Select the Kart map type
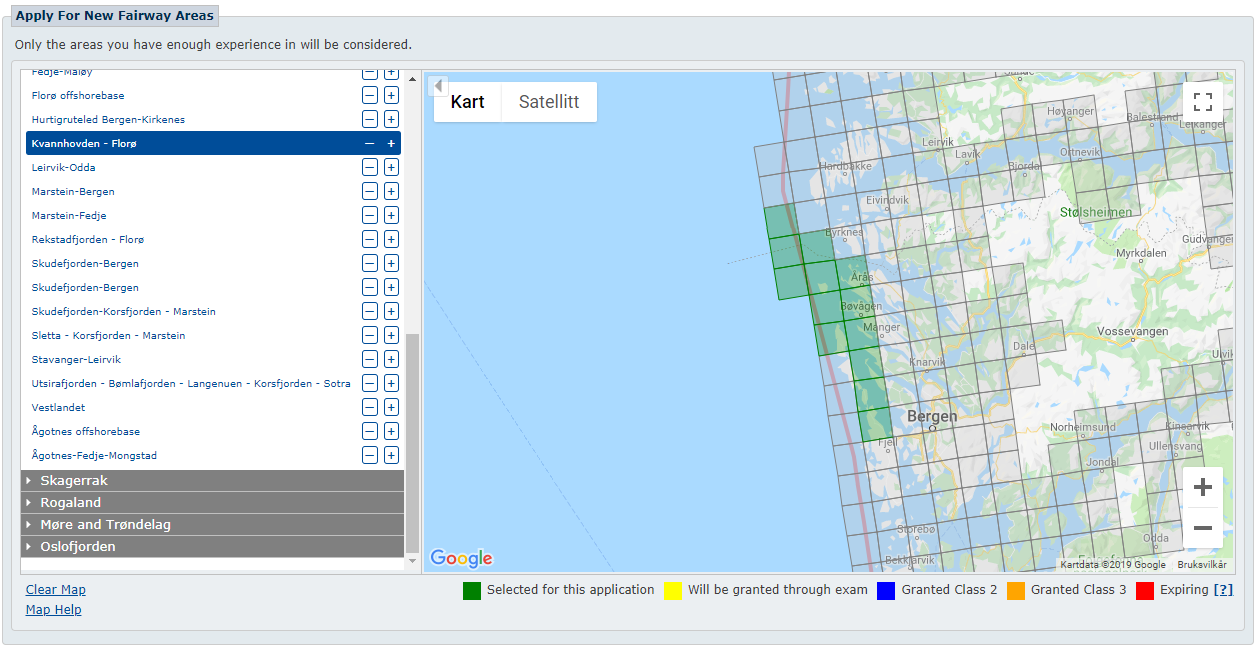Screen dimensions: 1258x647 click(467, 102)
